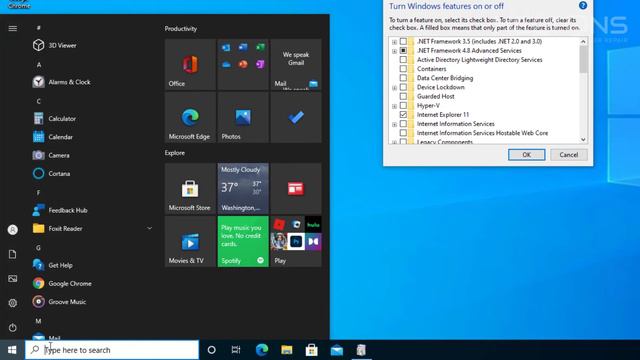Enable Data Center Bridging checkbox
Image resolution: width=640 pixels, height=360 pixels.
point(403,78)
